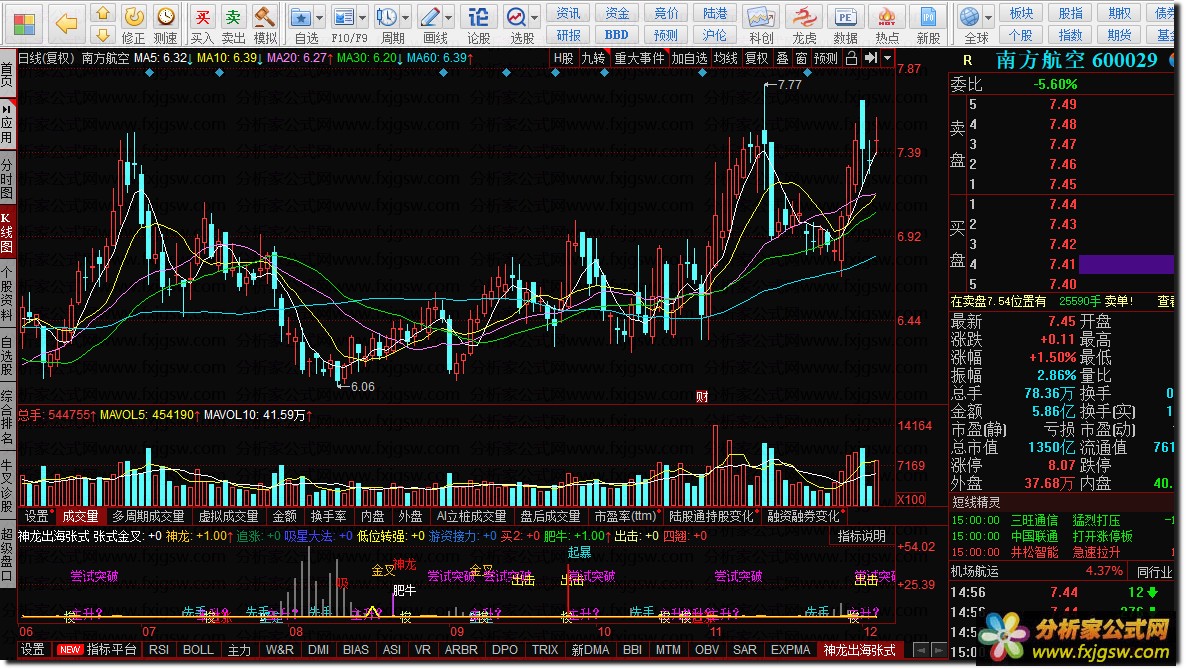Toggle 均线 moving averages
1186x669 pixels.
coord(726,58)
